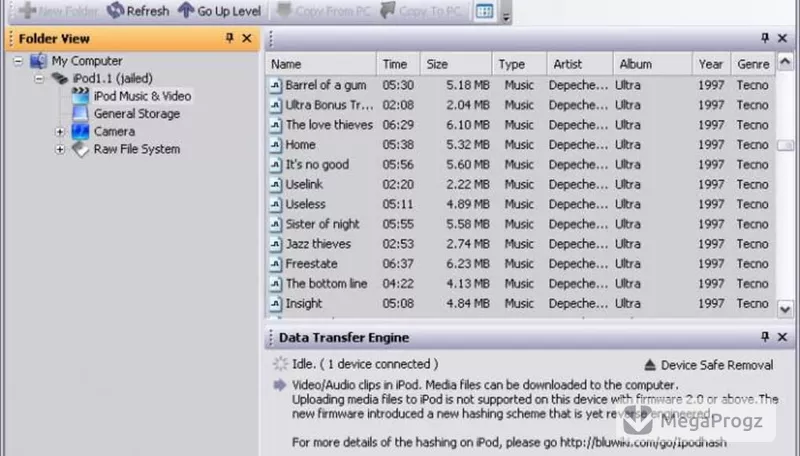The image size is (800, 456).
Task: Select Raw File System entry
Action: [137, 149]
